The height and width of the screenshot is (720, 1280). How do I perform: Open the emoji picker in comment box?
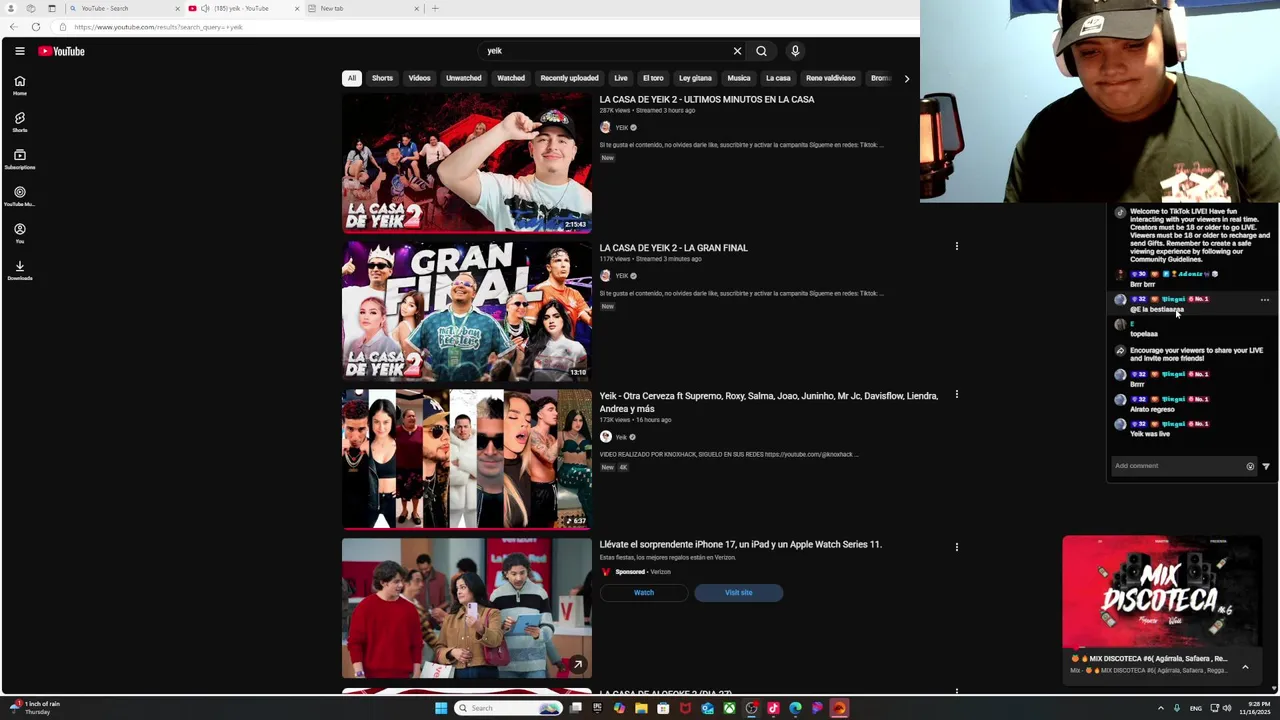[1250, 466]
